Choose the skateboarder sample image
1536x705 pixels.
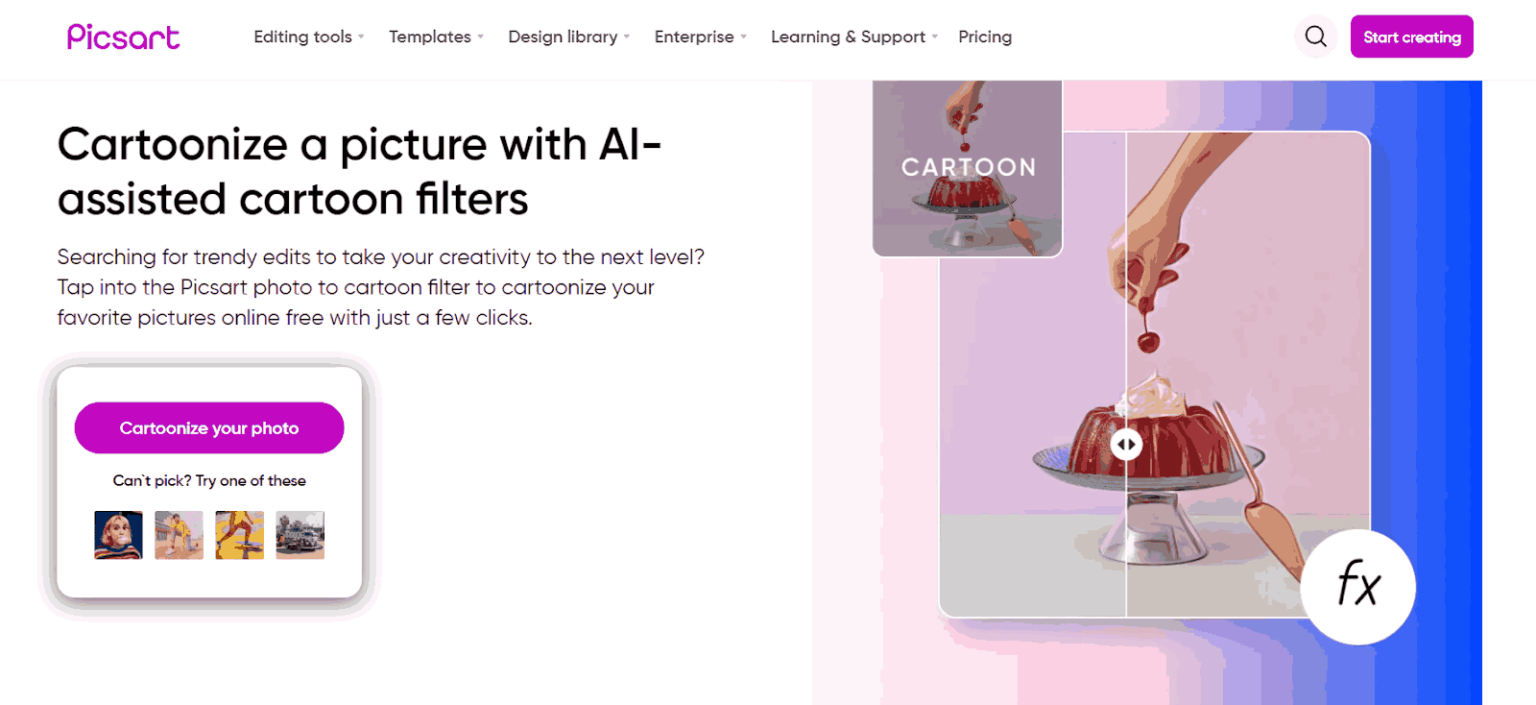click(239, 535)
